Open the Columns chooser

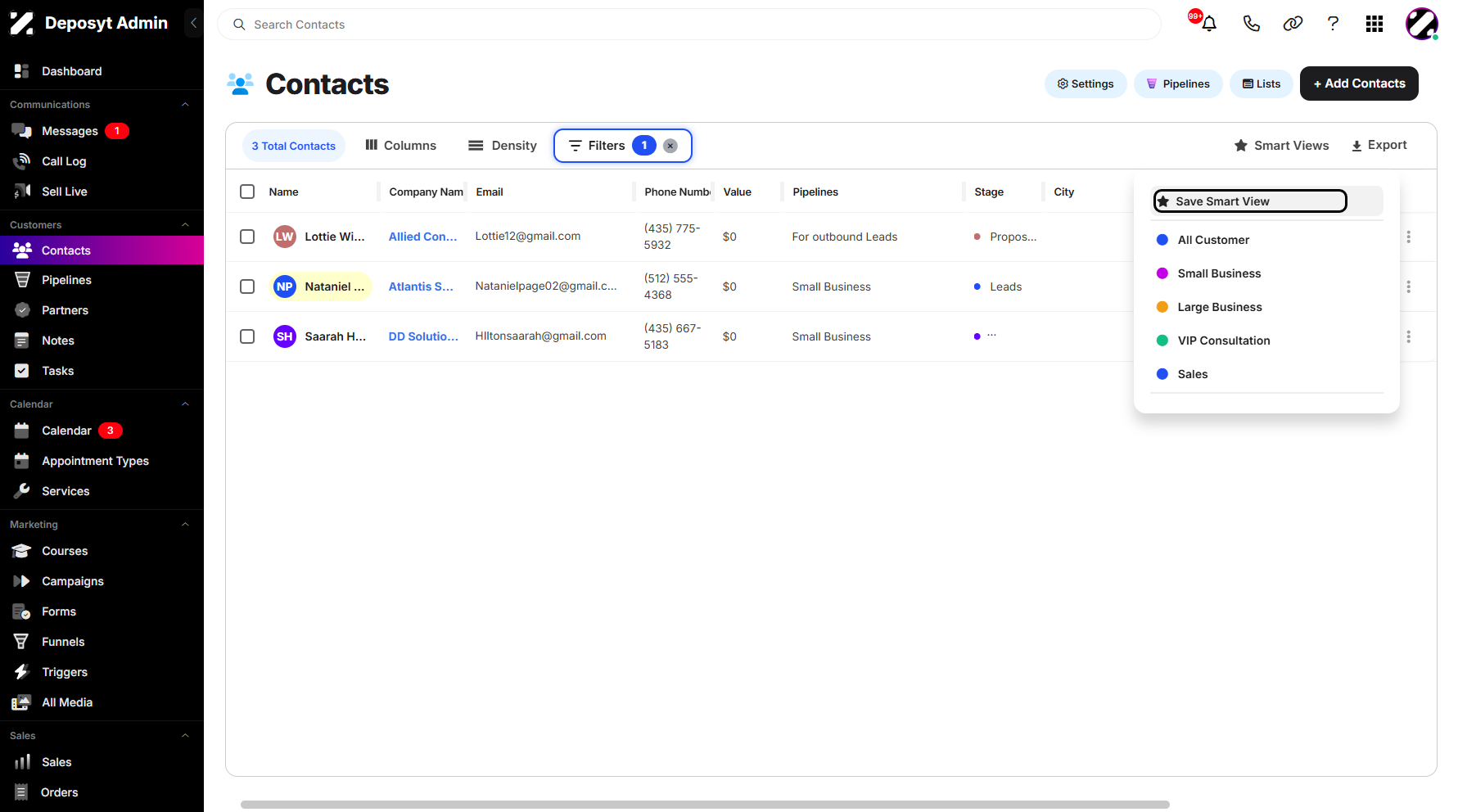[400, 146]
